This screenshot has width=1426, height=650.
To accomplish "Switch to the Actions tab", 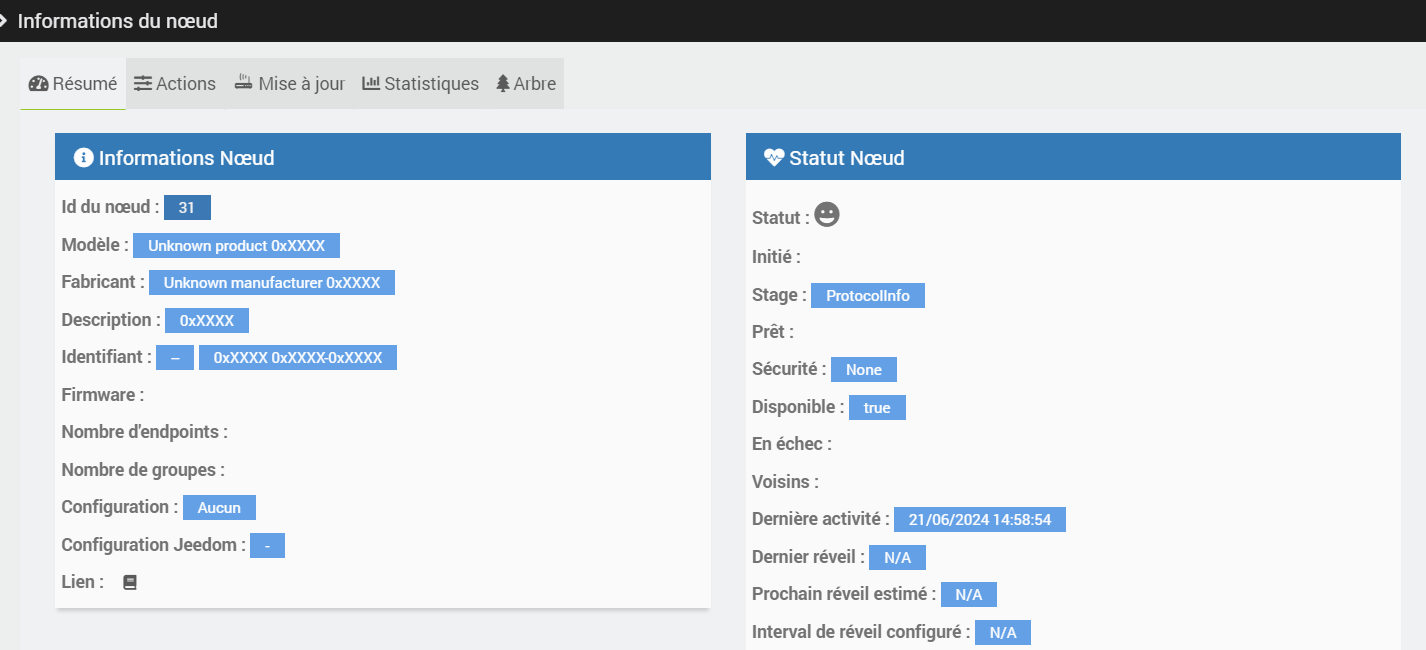I will [175, 84].
